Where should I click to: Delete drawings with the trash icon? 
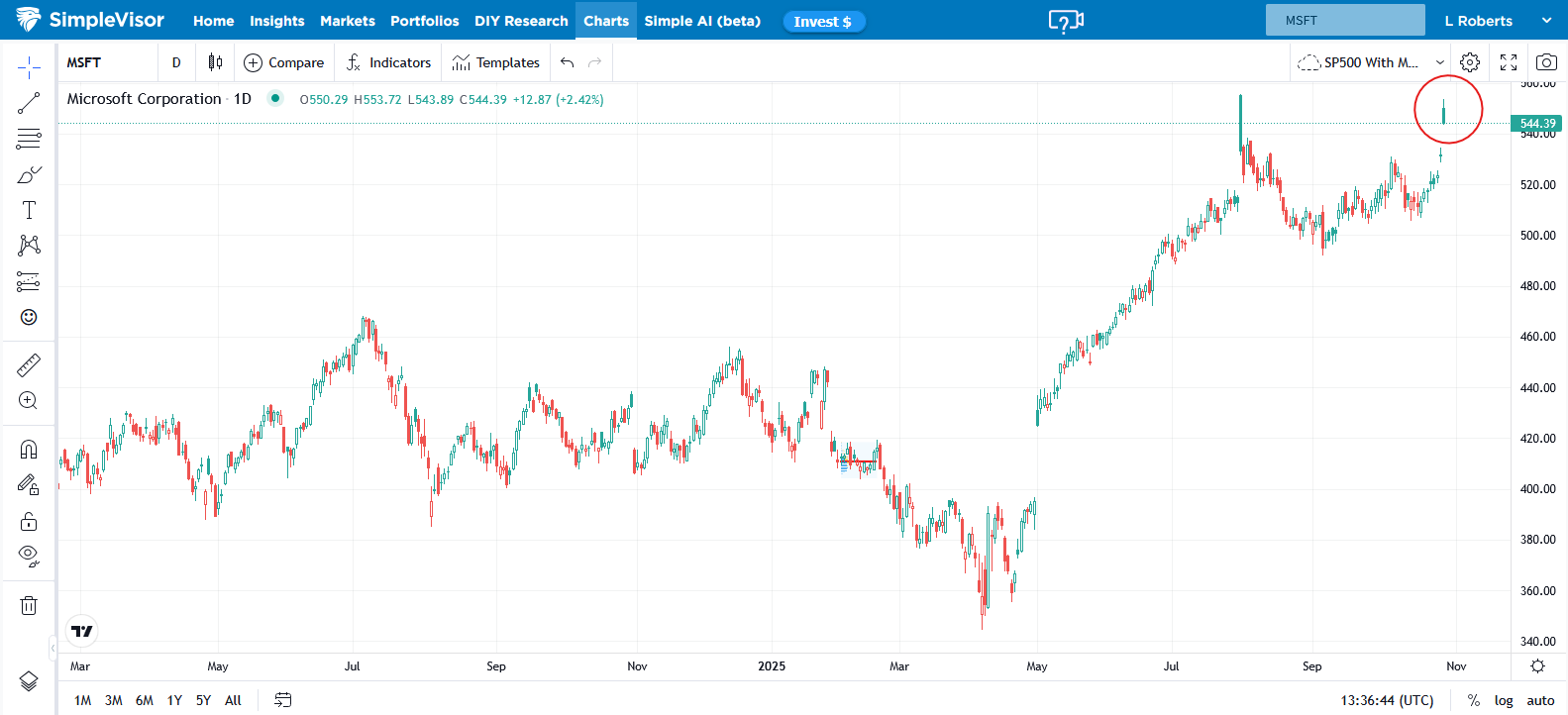click(29, 605)
